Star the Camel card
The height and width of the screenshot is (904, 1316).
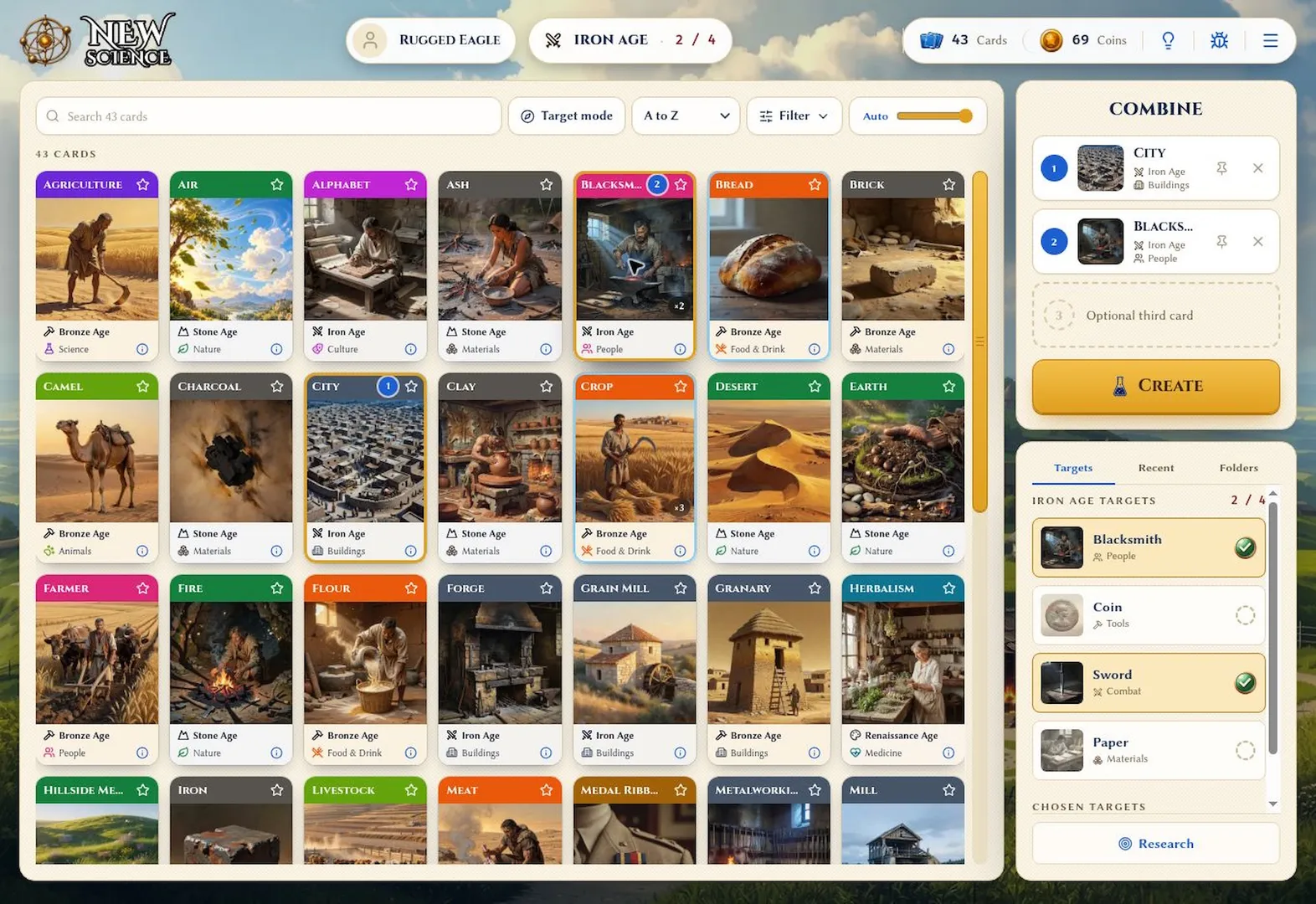pyautogui.click(x=142, y=386)
